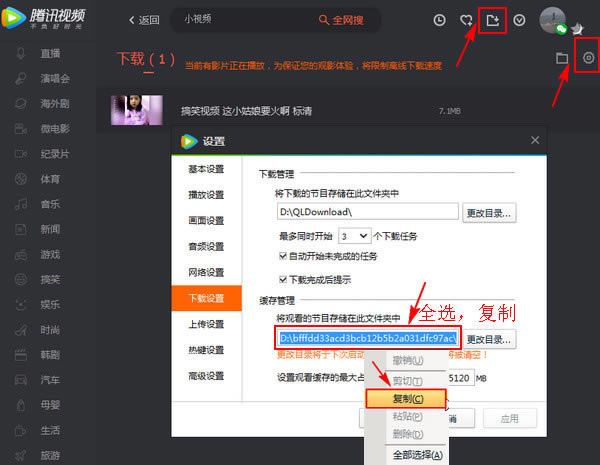600x465 pixels.
Task: Click 更改目录 button for download folder
Action: pyautogui.click(x=489, y=213)
